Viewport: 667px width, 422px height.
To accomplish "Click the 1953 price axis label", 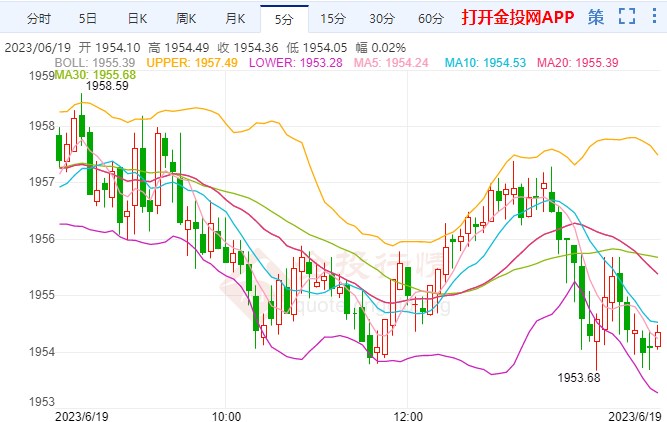I will coord(42,402).
